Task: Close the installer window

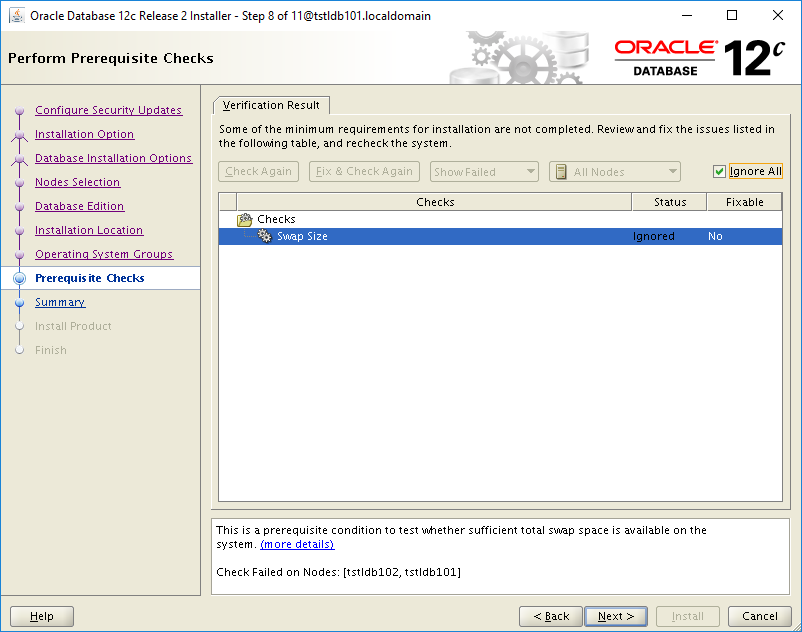Action: coord(777,15)
